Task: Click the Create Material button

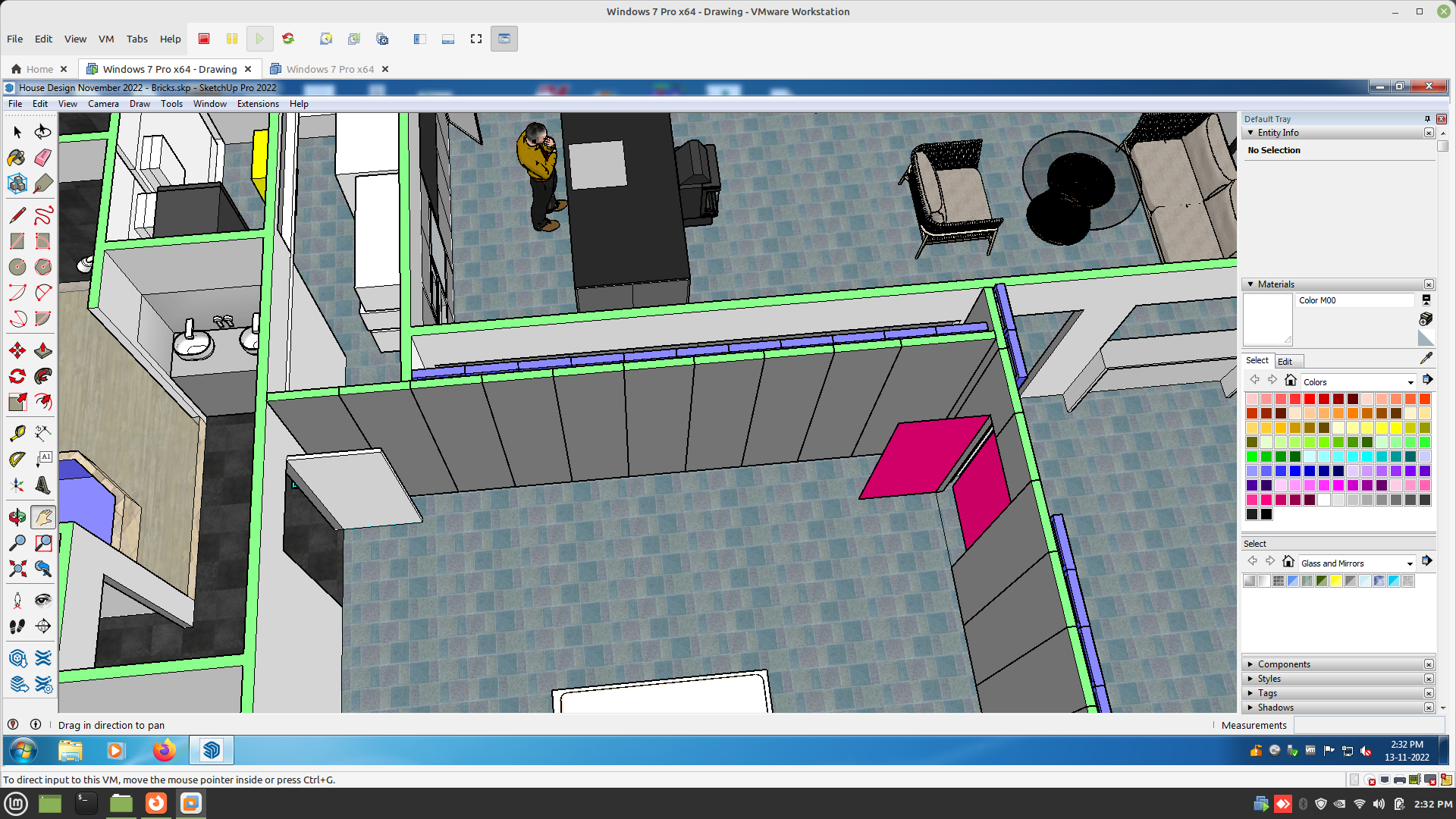Action: click(x=1426, y=318)
